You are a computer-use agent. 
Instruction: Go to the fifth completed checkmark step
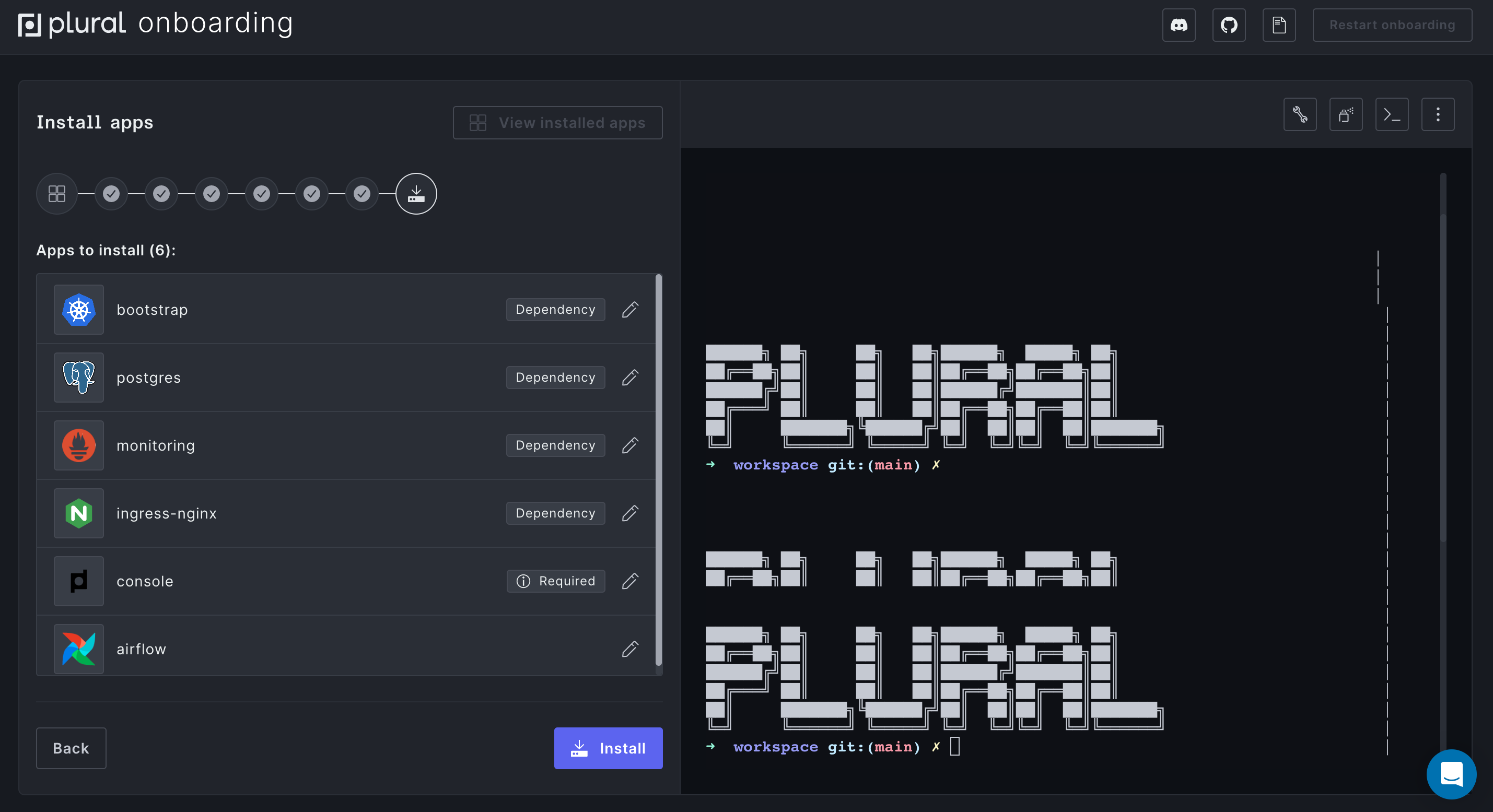click(x=312, y=193)
